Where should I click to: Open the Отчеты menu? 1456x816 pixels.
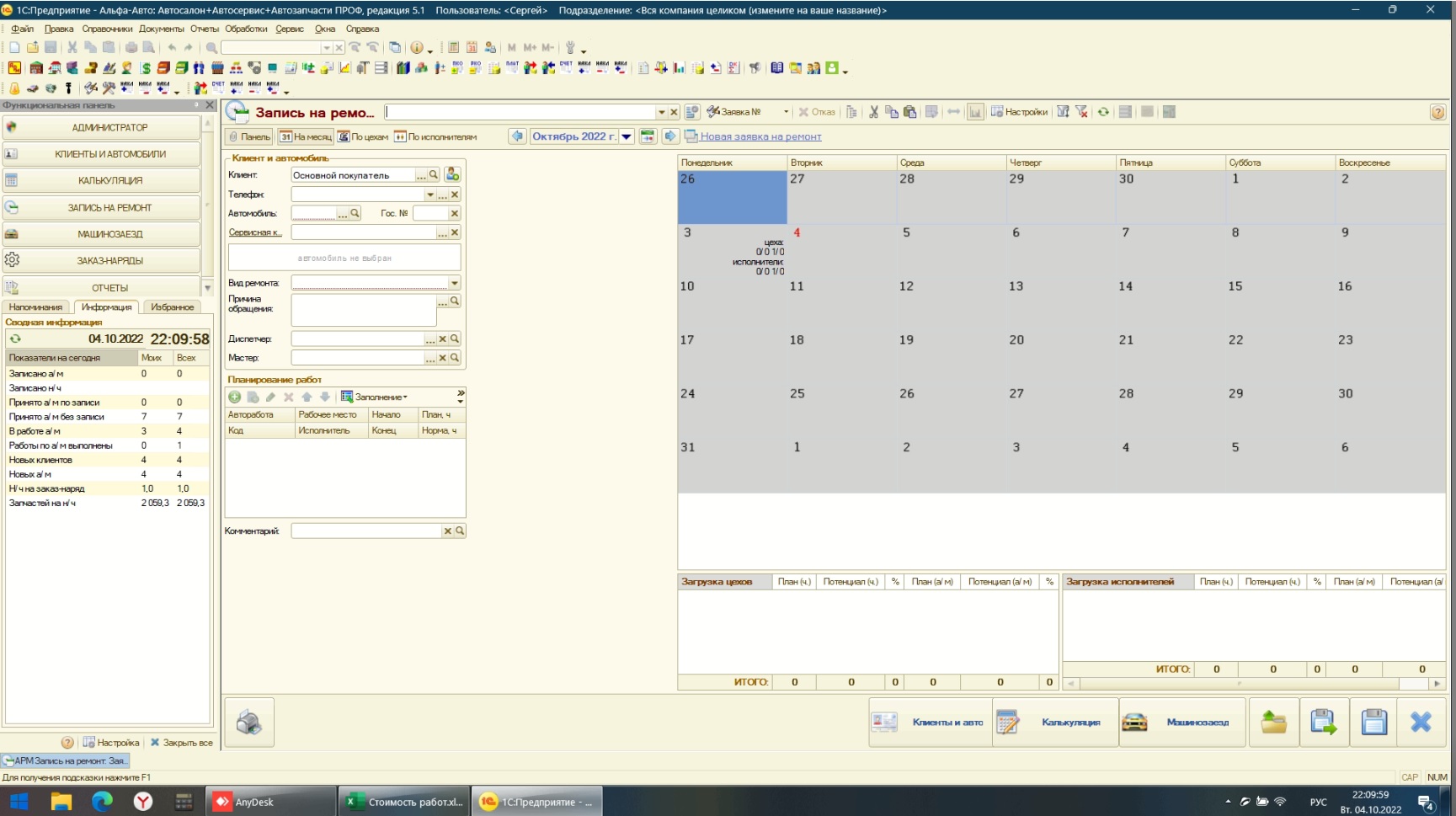(x=205, y=29)
